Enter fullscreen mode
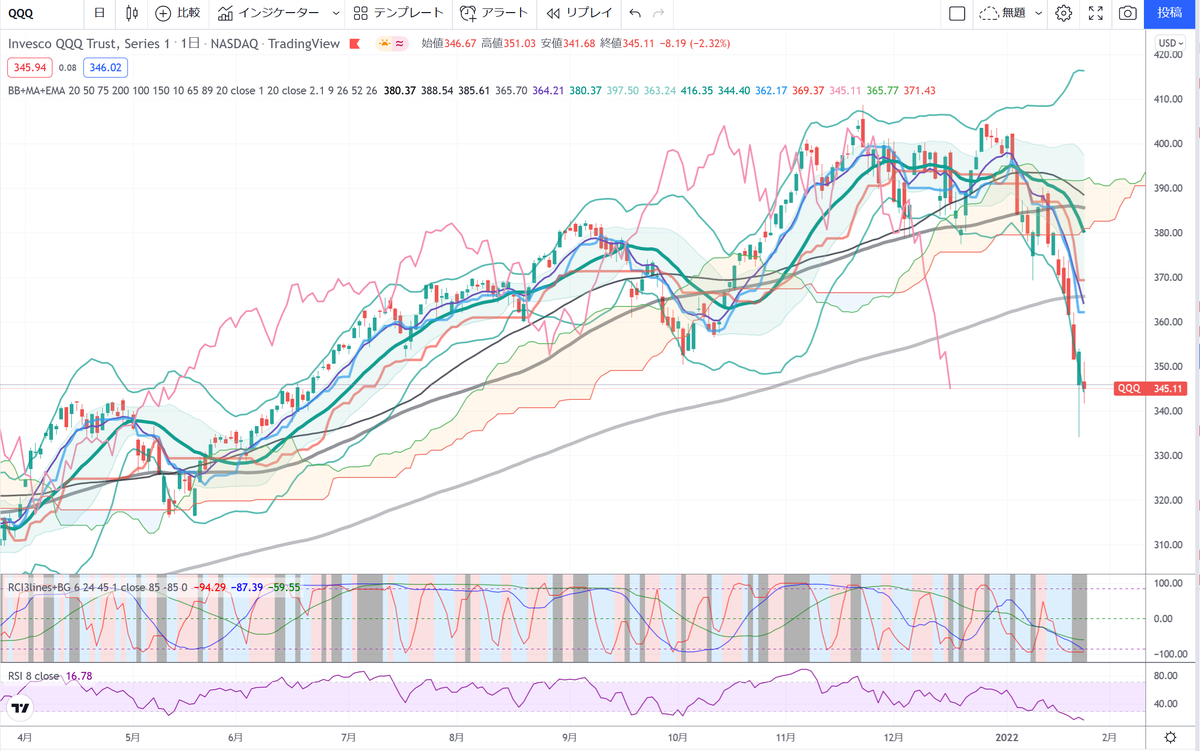Image resolution: width=1200 pixels, height=751 pixels. coord(1096,13)
